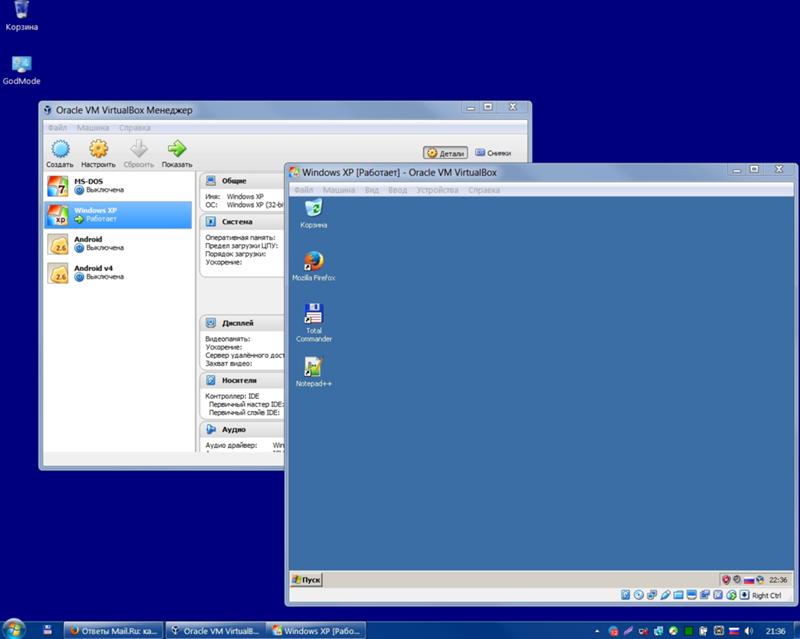Viewport: 800px width, 639px height.
Task: Open the Windows Start orb on host taskbar
Action: (14, 629)
